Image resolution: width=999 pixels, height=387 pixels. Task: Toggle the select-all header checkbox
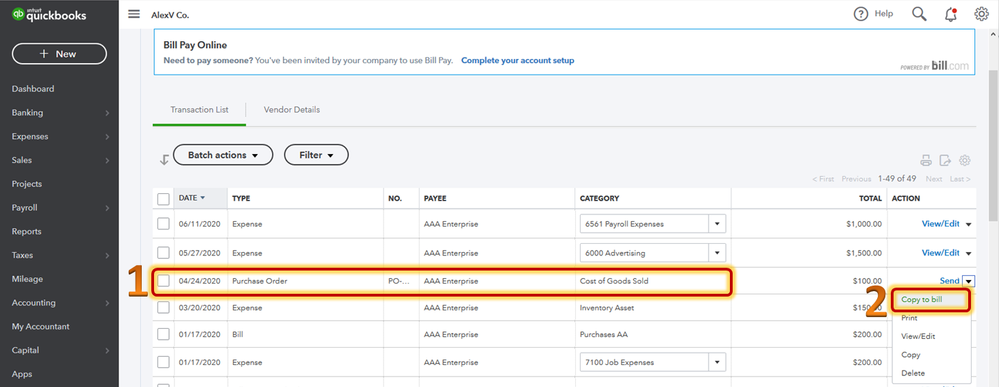point(164,199)
